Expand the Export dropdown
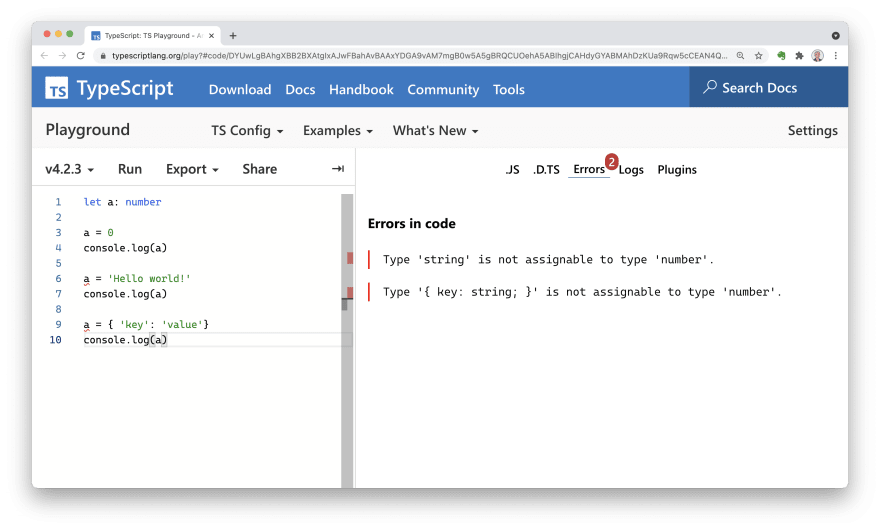The image size is (880, 530). 192,169
